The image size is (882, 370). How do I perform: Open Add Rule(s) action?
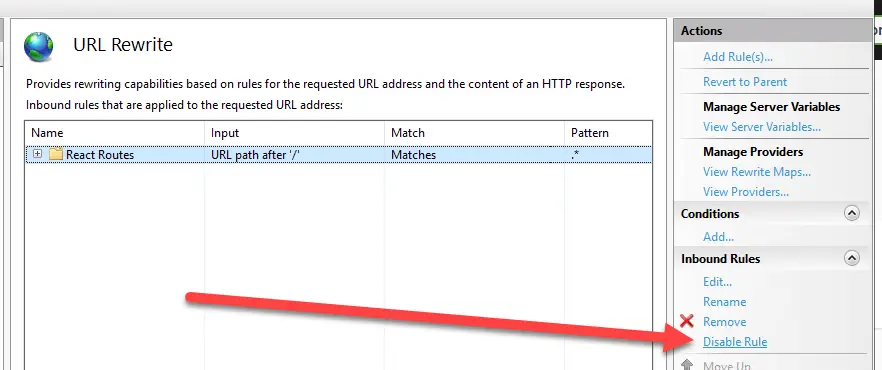coord(737,57)
